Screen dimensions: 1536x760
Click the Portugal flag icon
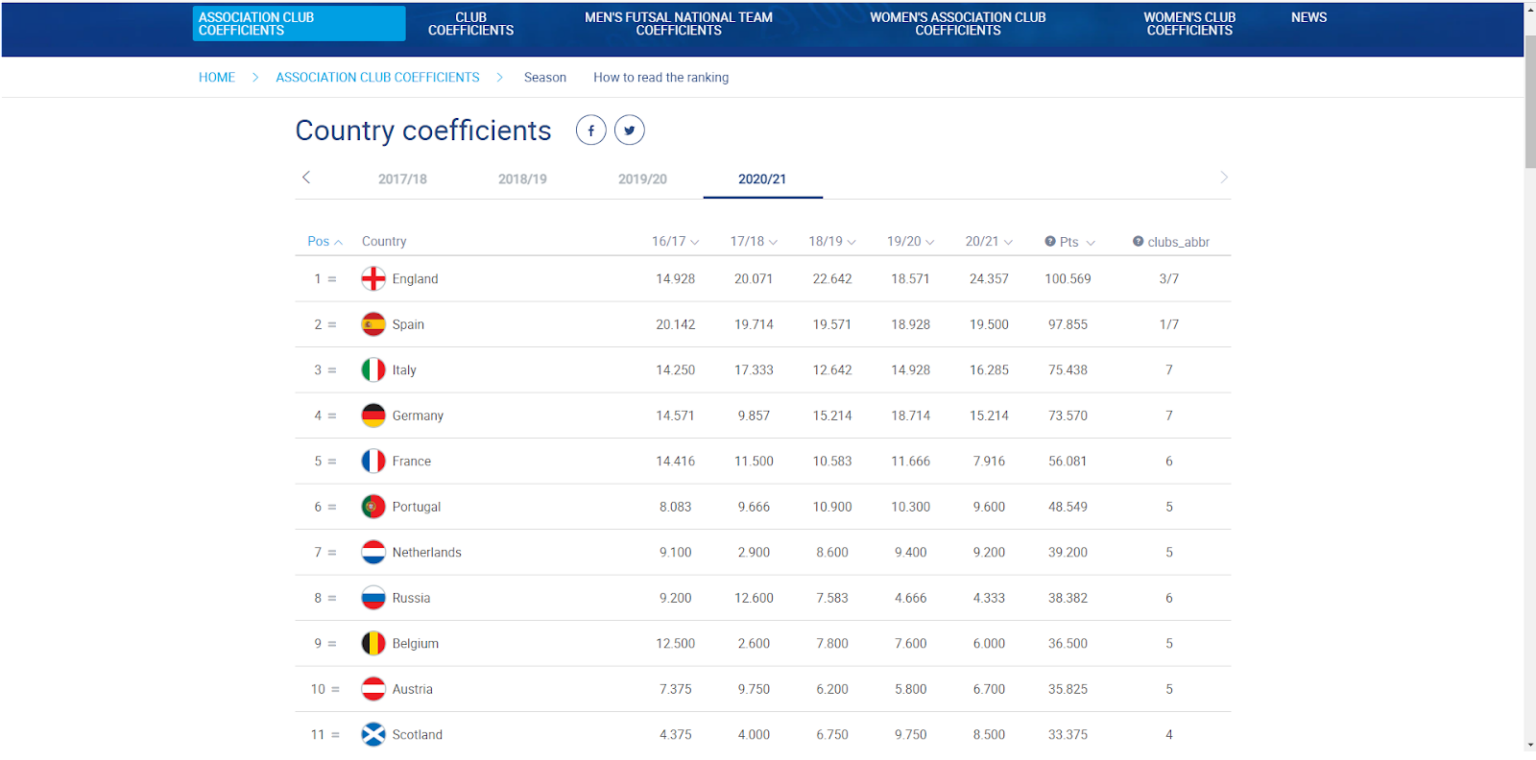coord(373,507)
